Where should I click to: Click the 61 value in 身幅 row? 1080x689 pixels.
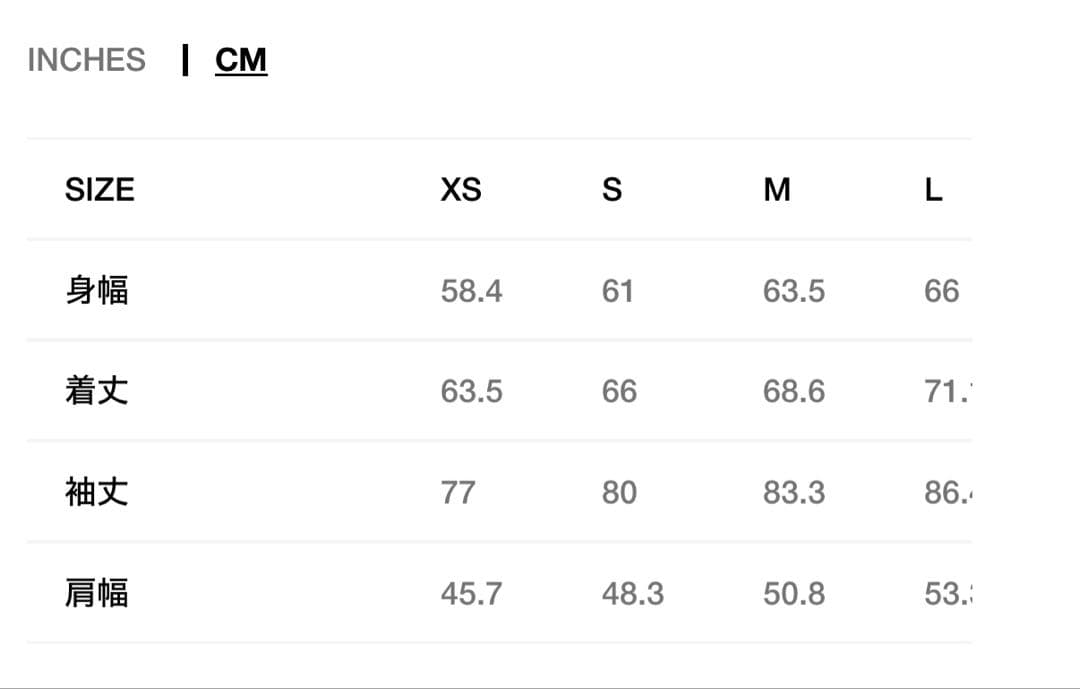point(618,291)
